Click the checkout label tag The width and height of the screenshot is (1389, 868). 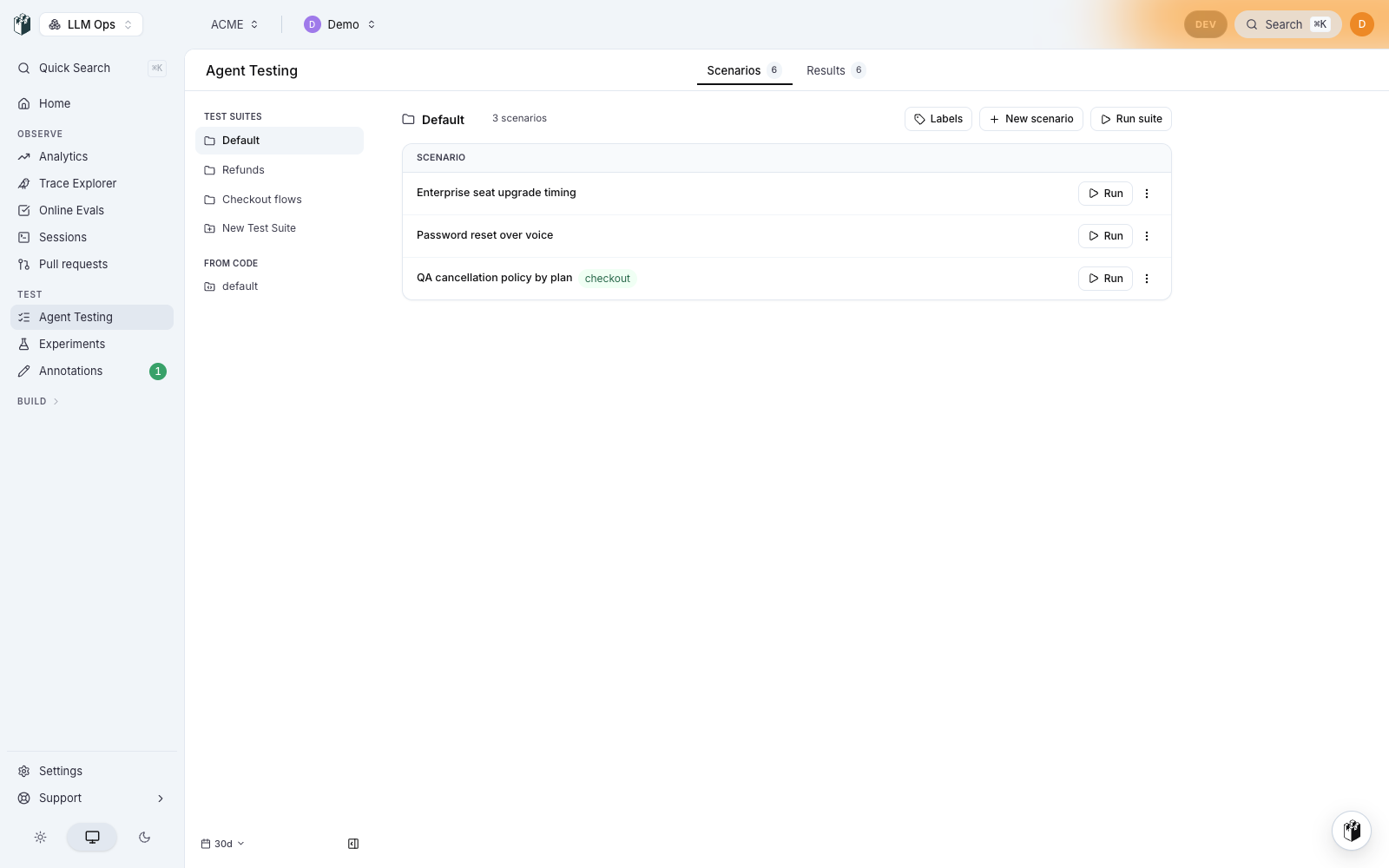(608, 279)
